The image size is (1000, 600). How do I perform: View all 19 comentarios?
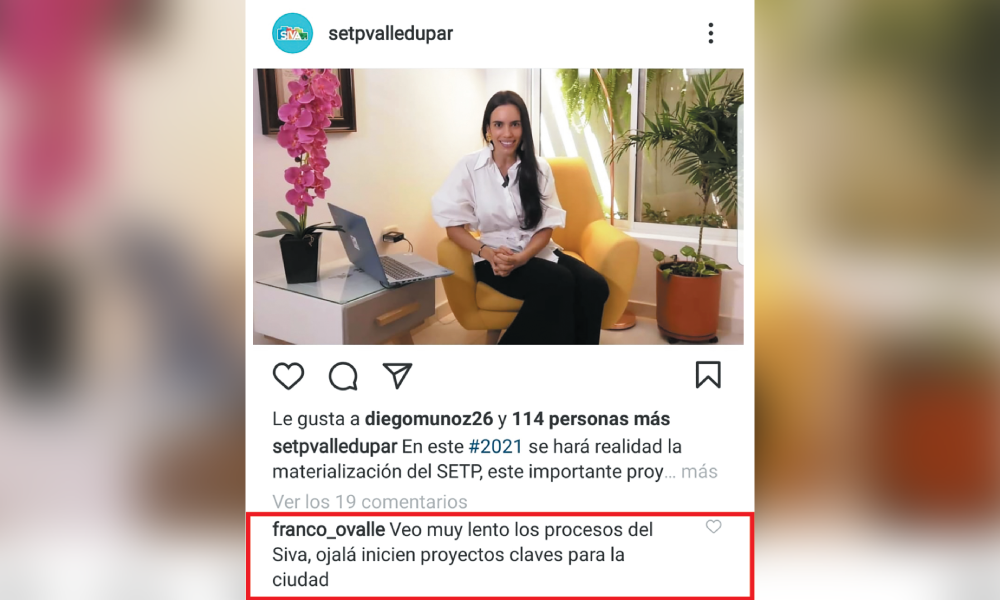370,502
